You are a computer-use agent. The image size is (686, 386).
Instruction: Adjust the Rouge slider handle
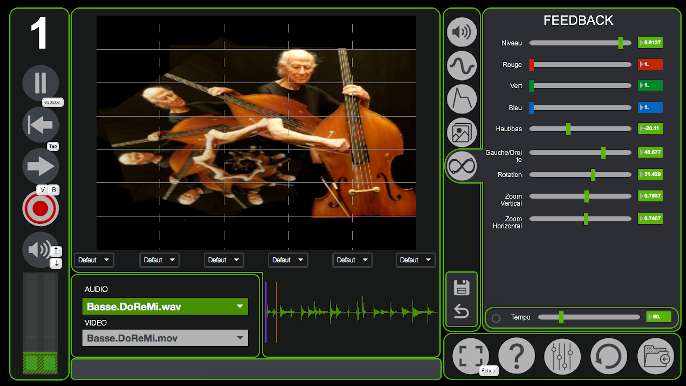pos(532,65)
